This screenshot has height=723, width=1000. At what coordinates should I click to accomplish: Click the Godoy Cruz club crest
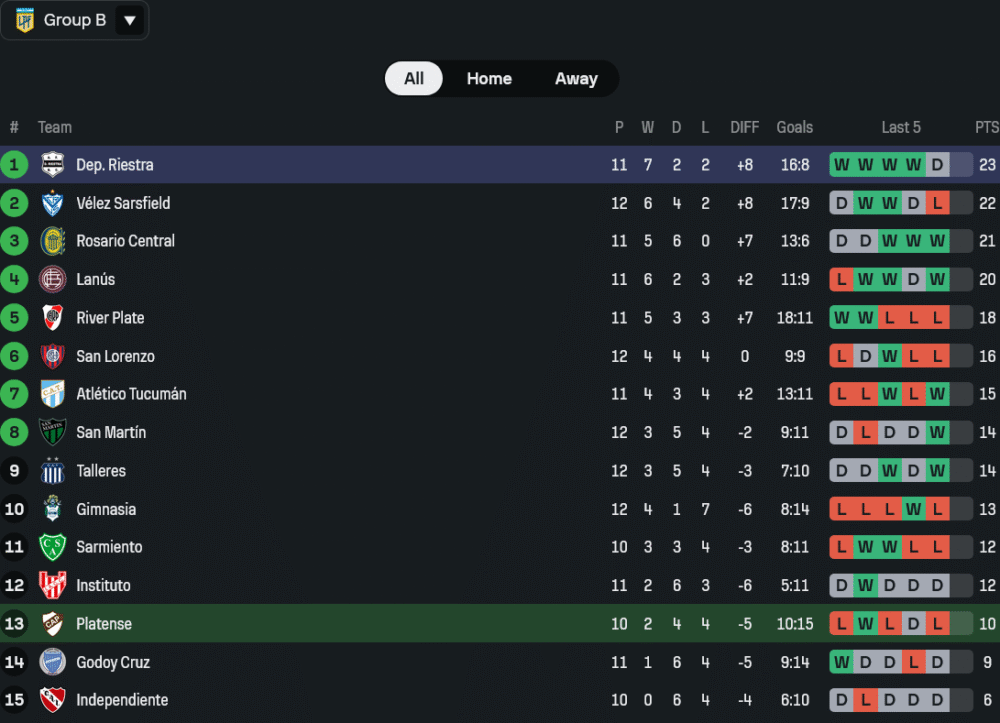[x=52, y=662]
